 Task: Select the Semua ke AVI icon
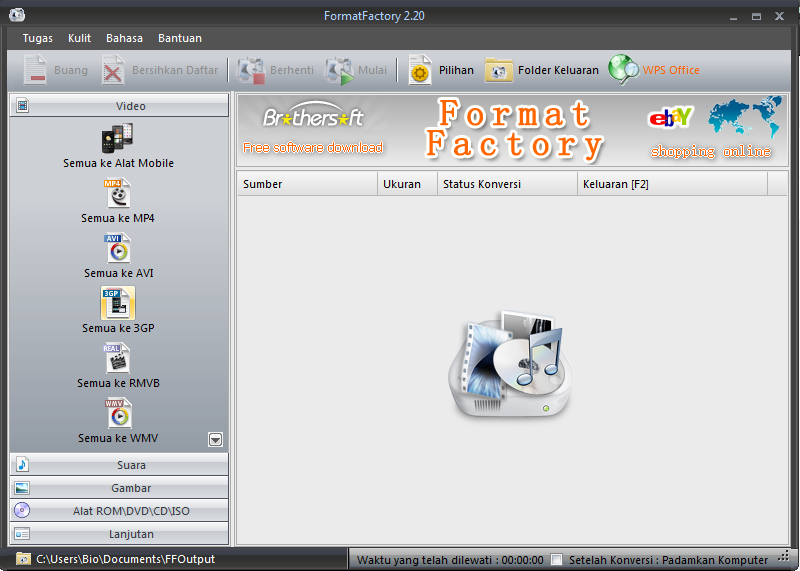pos(118,248)
